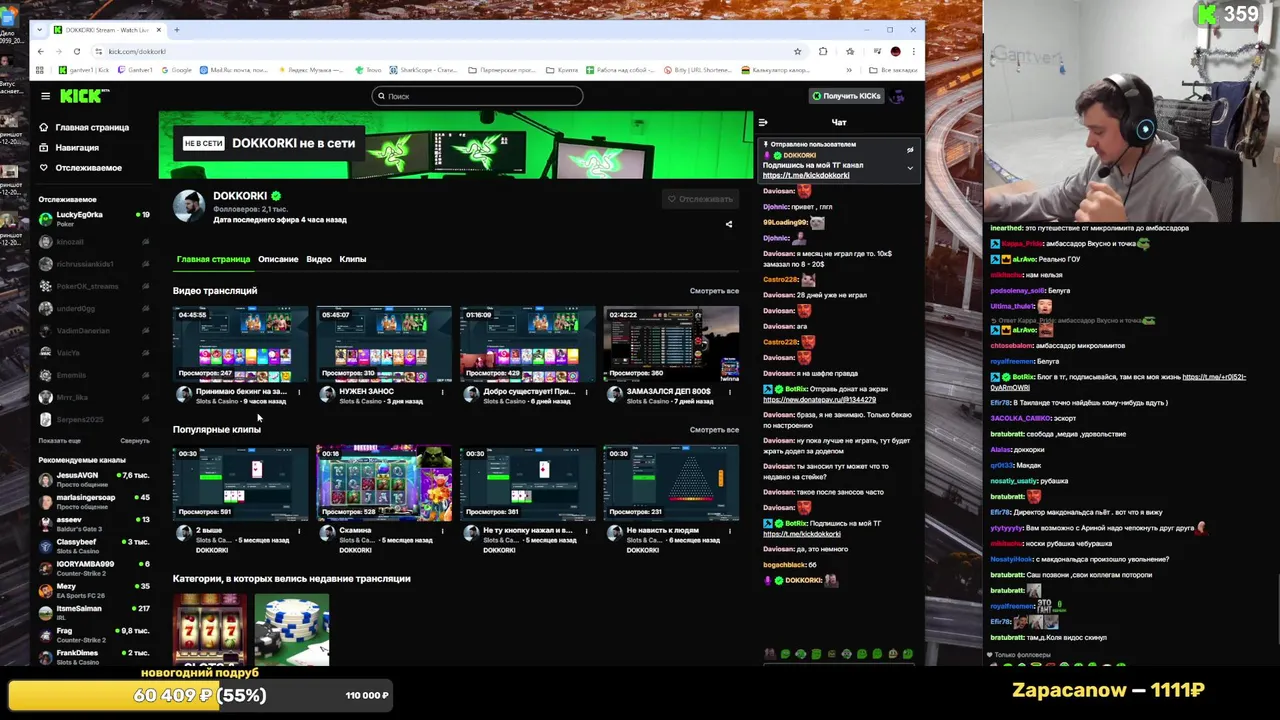The height and width of the screenshot is (720, 1280).
Task: Click Свернуть under followed channels
Action: [135, 441]
